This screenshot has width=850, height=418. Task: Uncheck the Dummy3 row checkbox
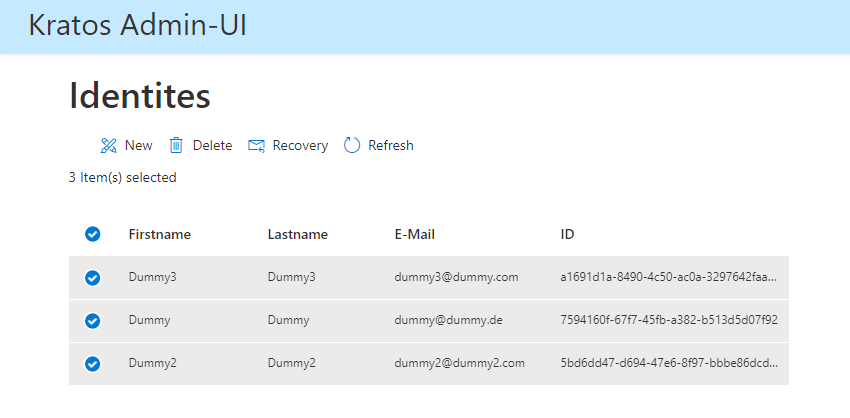click(x=93, y=278)
